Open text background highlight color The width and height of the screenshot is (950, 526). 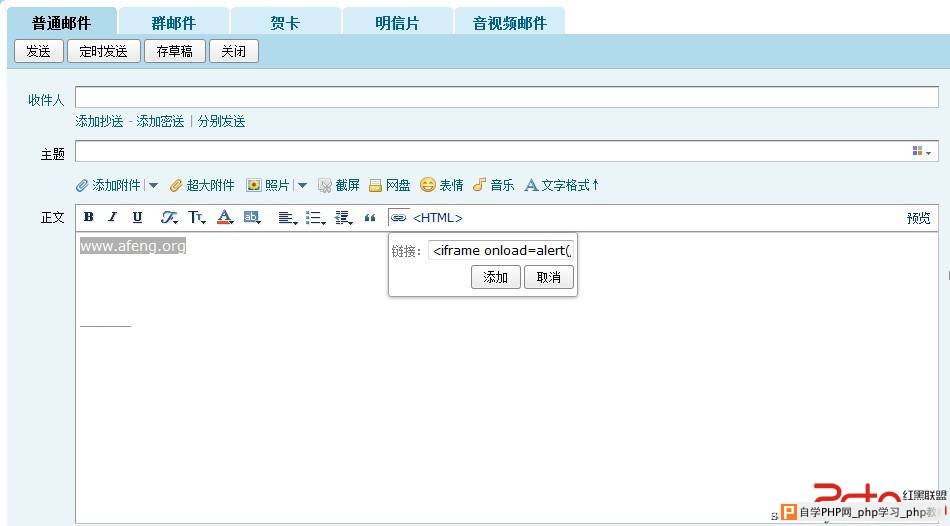[x=251, y=217]
